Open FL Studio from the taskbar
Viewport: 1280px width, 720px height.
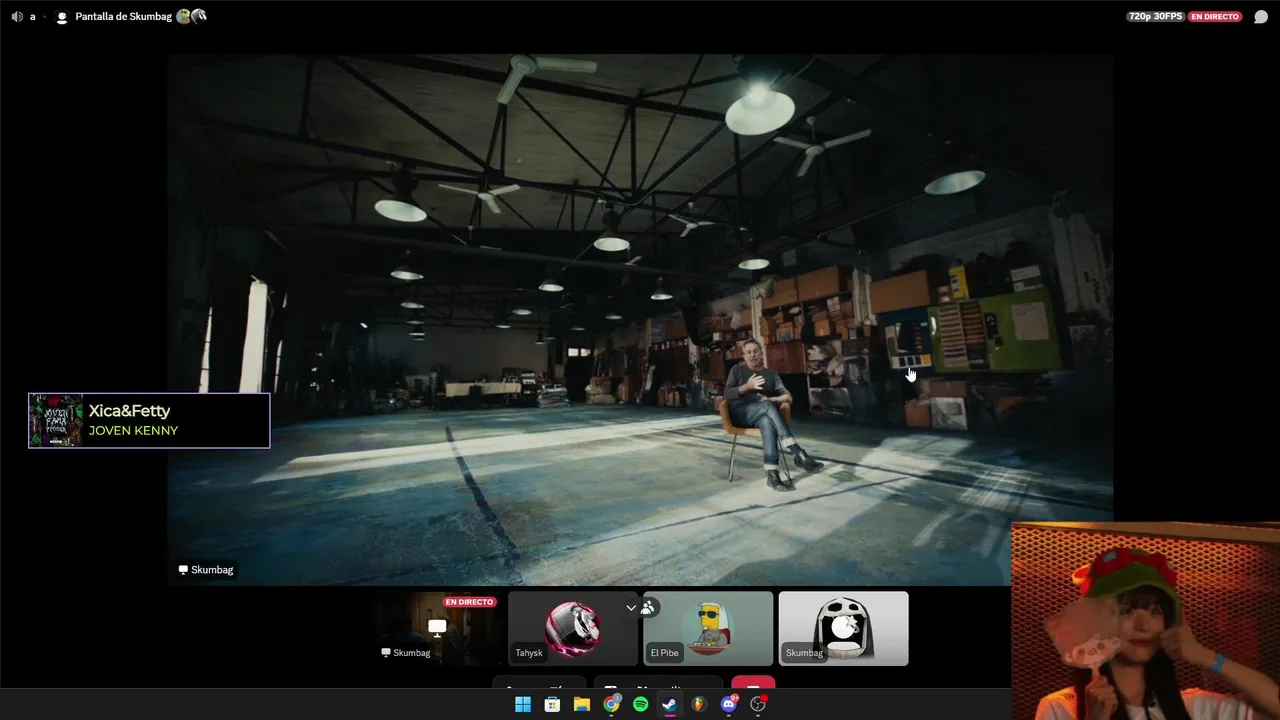[699, 704]
